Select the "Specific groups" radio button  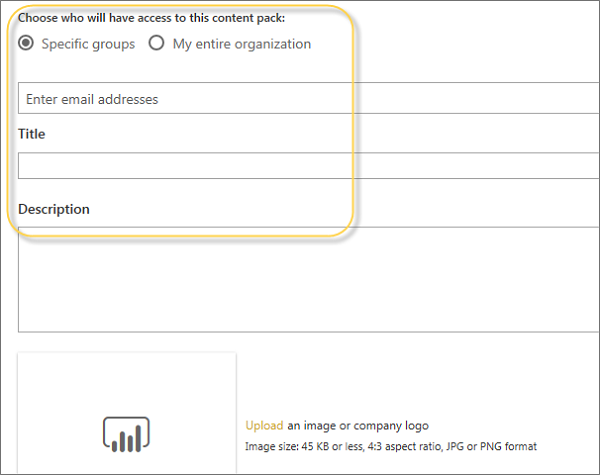point(26,44)
